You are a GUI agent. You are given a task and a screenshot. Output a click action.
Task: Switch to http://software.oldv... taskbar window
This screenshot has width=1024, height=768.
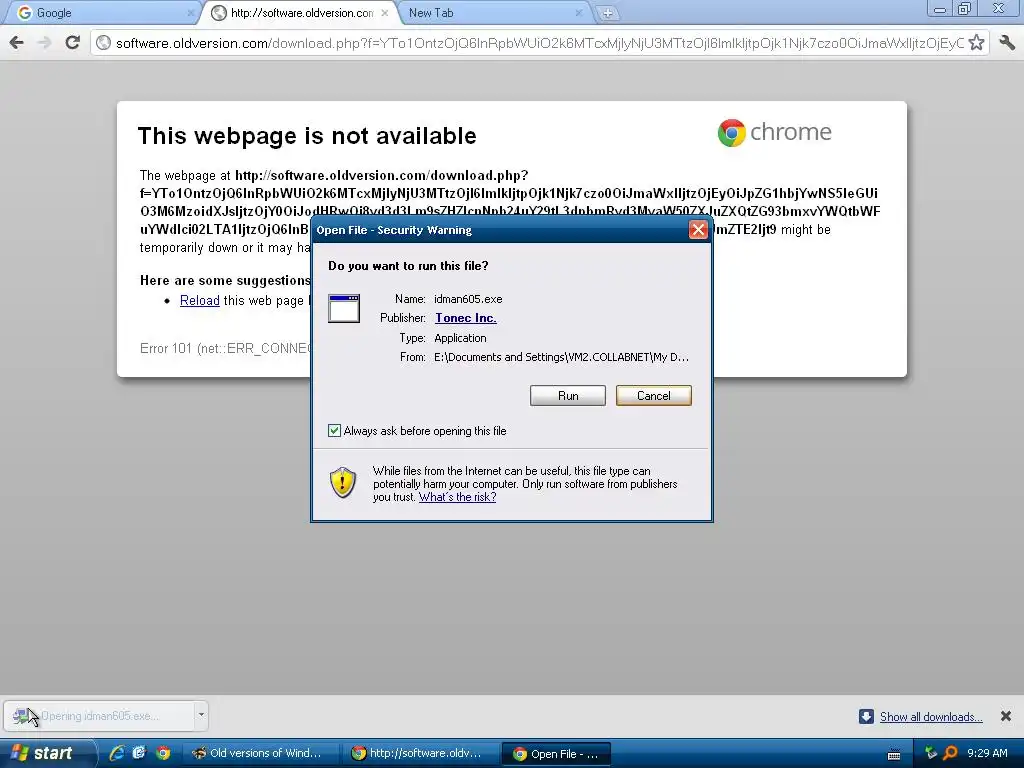pyautogui.click(x=421, y=754)
